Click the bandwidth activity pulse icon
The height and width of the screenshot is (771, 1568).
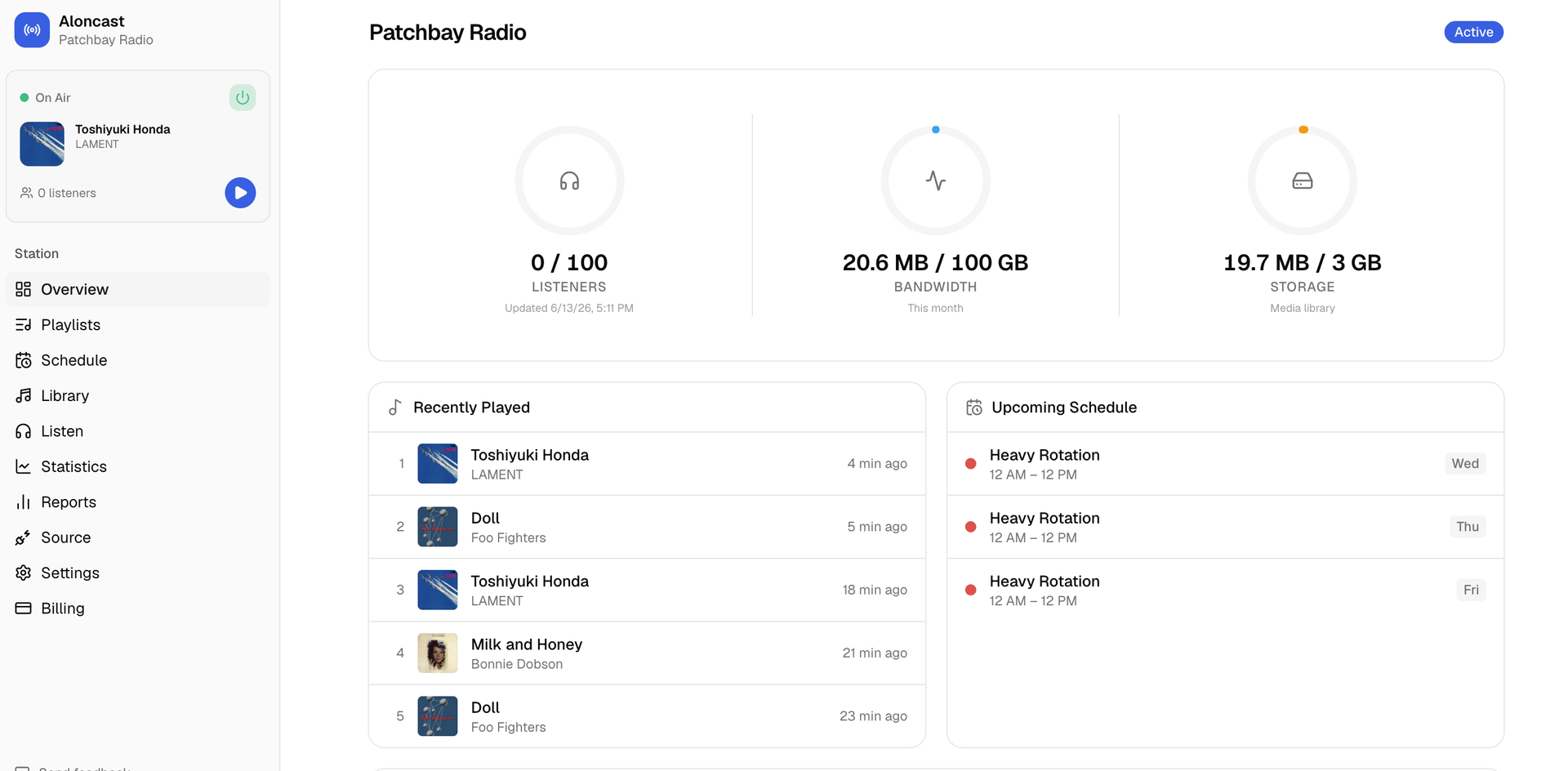(x=936, y=180)
